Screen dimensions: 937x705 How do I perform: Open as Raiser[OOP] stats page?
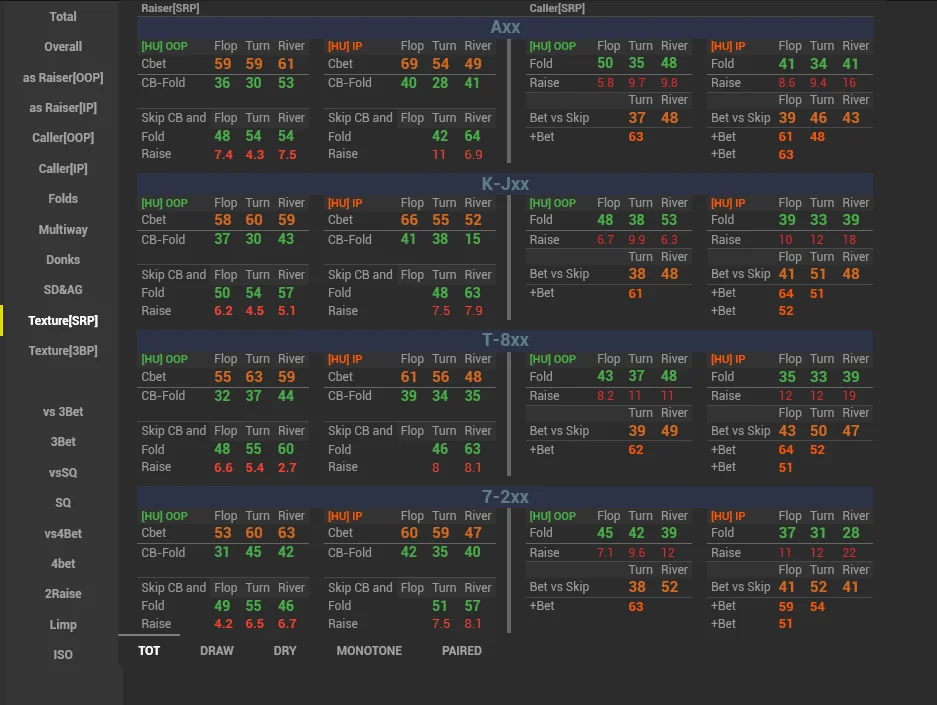tap(63, 78)
